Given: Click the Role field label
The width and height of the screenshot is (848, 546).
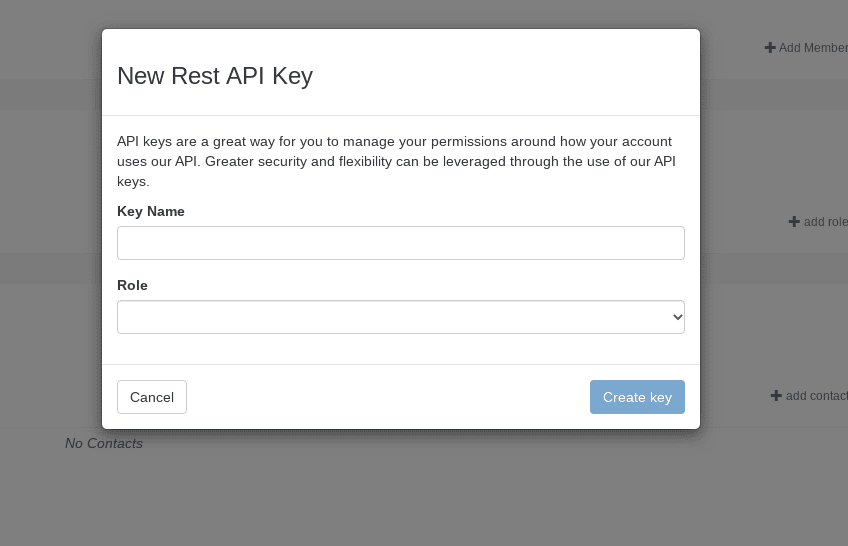Looking at the screenshot, I should 132,285.
